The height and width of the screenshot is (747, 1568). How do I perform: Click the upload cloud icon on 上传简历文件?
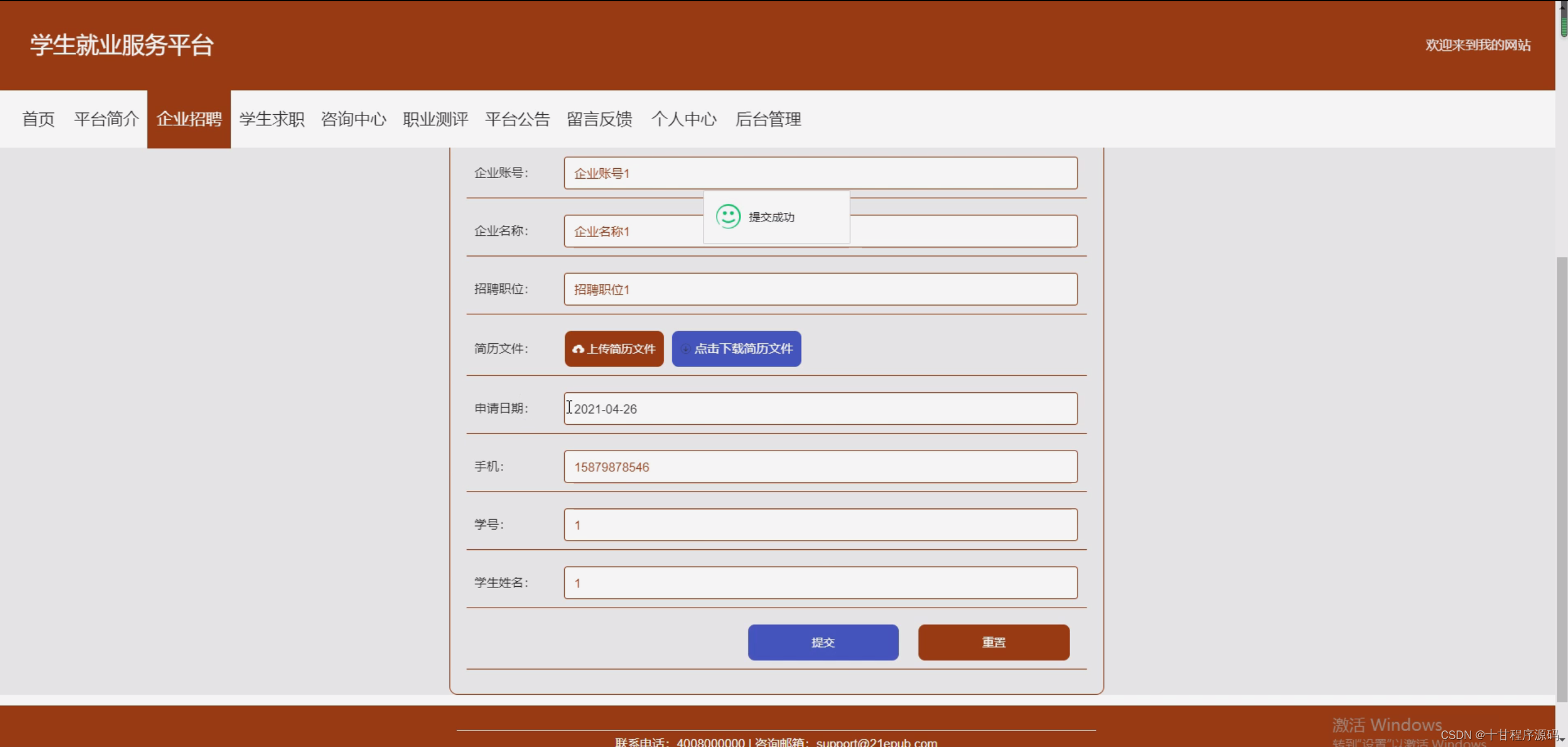point(579,348)
